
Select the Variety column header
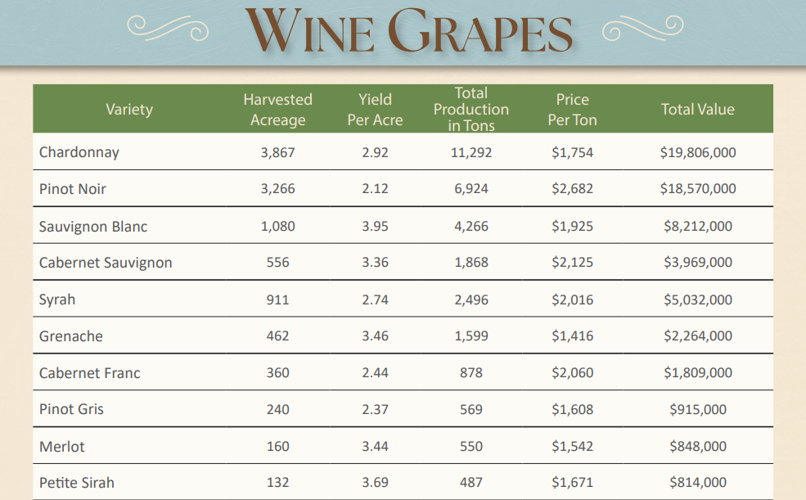pos(129,109)
